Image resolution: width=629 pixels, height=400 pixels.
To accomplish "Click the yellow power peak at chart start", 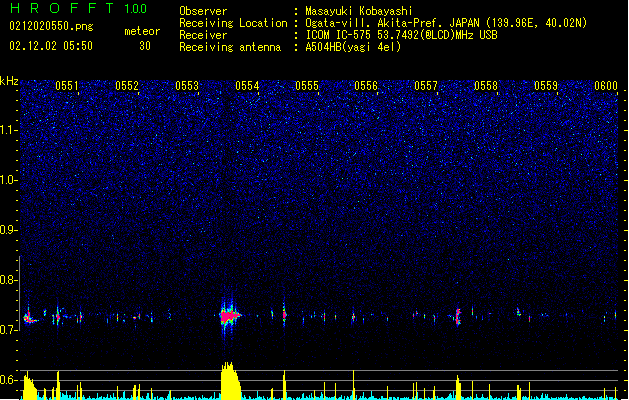I will click(30, 386).
